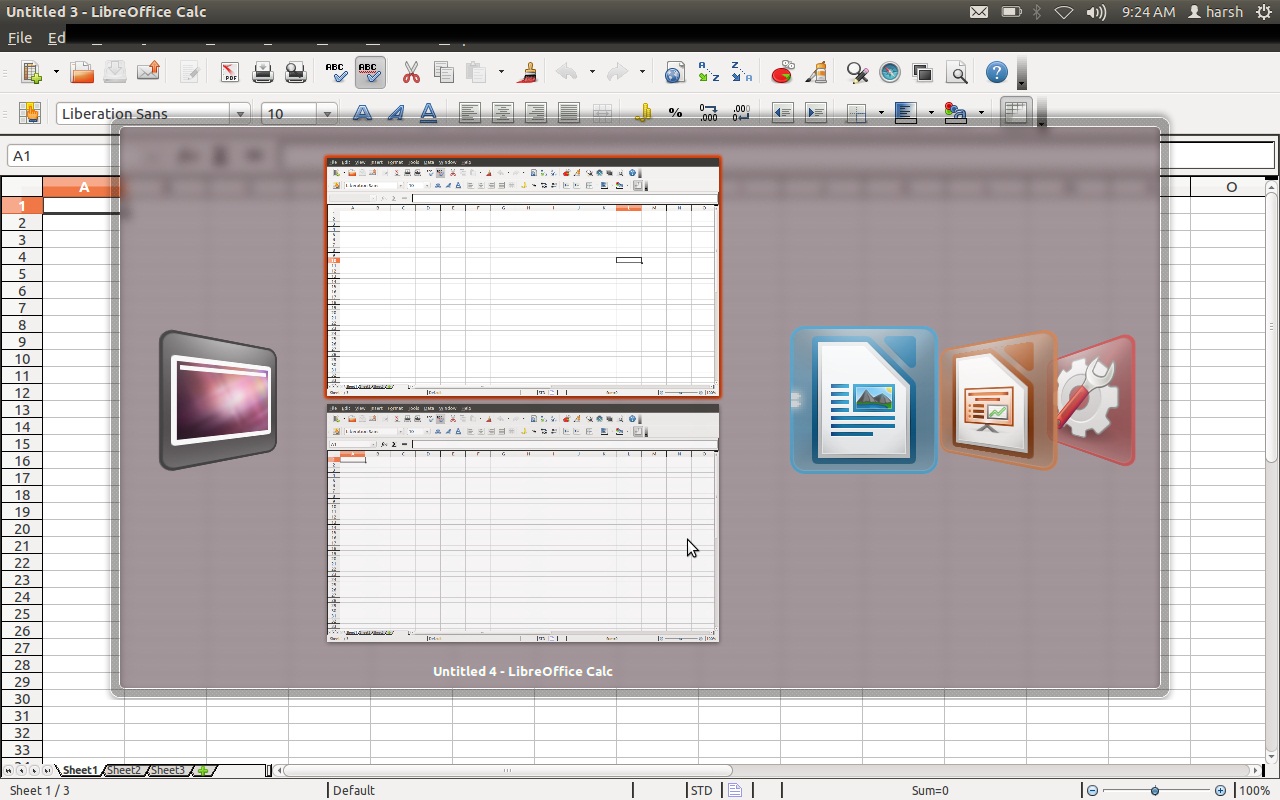Viewport: 1280px width, 800px height.
Task: Select LibreOffice Writer in the app switcher
Action: pyautogui.click(x=863, y=400)
